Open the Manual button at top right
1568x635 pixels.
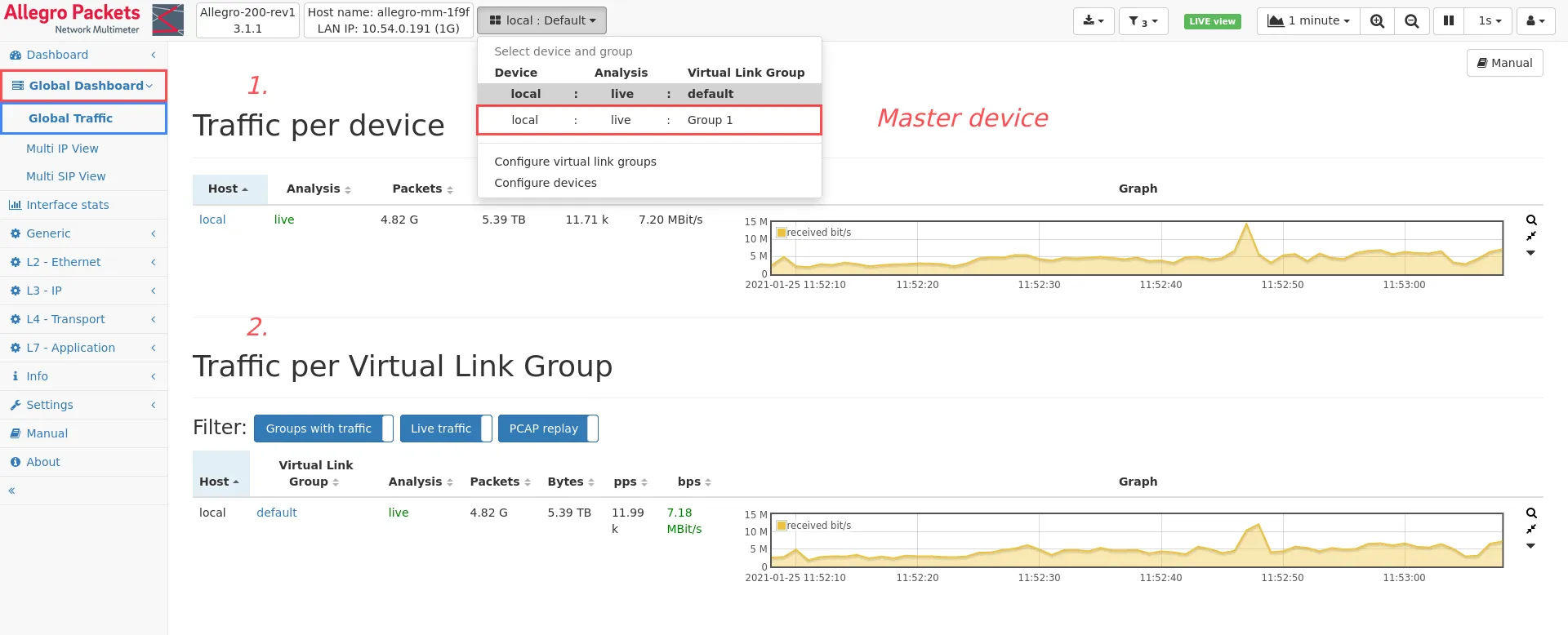(x=1504, y=63)
